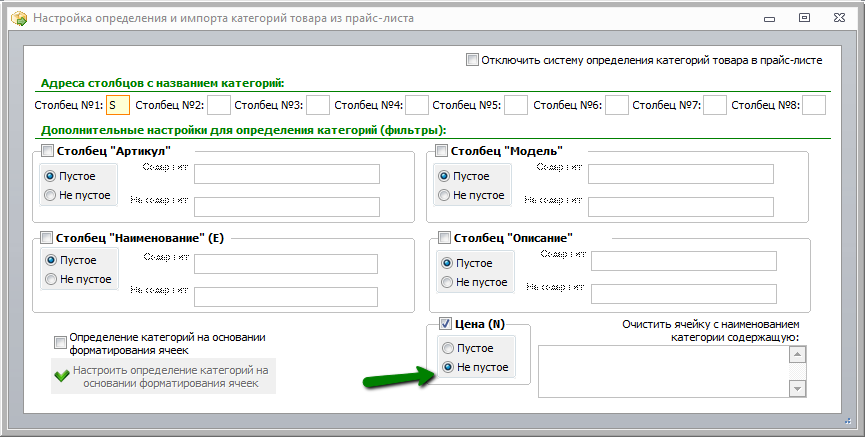The image size is (865, 437).
Task: Close the category import settings window
Action: tap(839, 18)
